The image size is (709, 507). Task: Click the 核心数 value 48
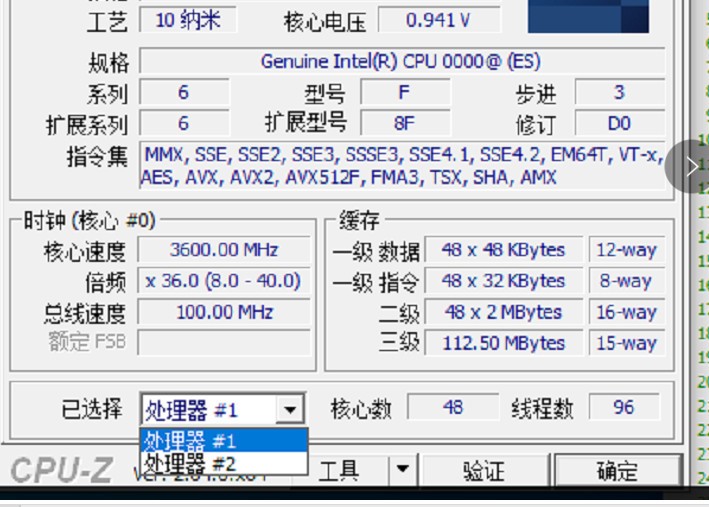pyautogui.click(x=453, y=407)
